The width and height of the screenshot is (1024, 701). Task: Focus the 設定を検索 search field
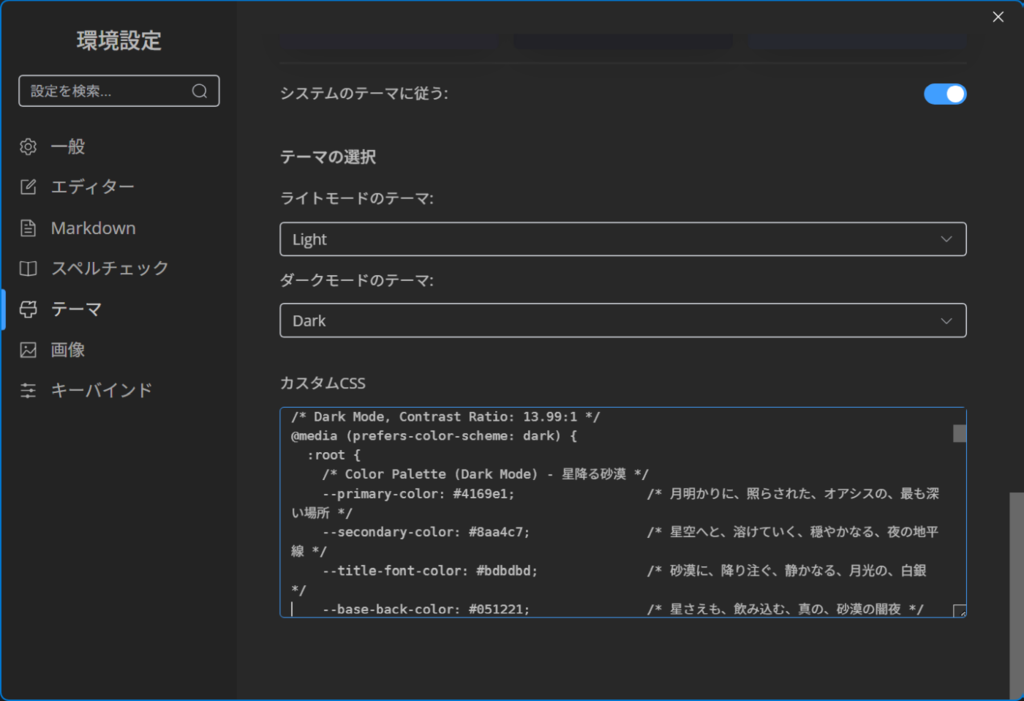coord(119,91)
